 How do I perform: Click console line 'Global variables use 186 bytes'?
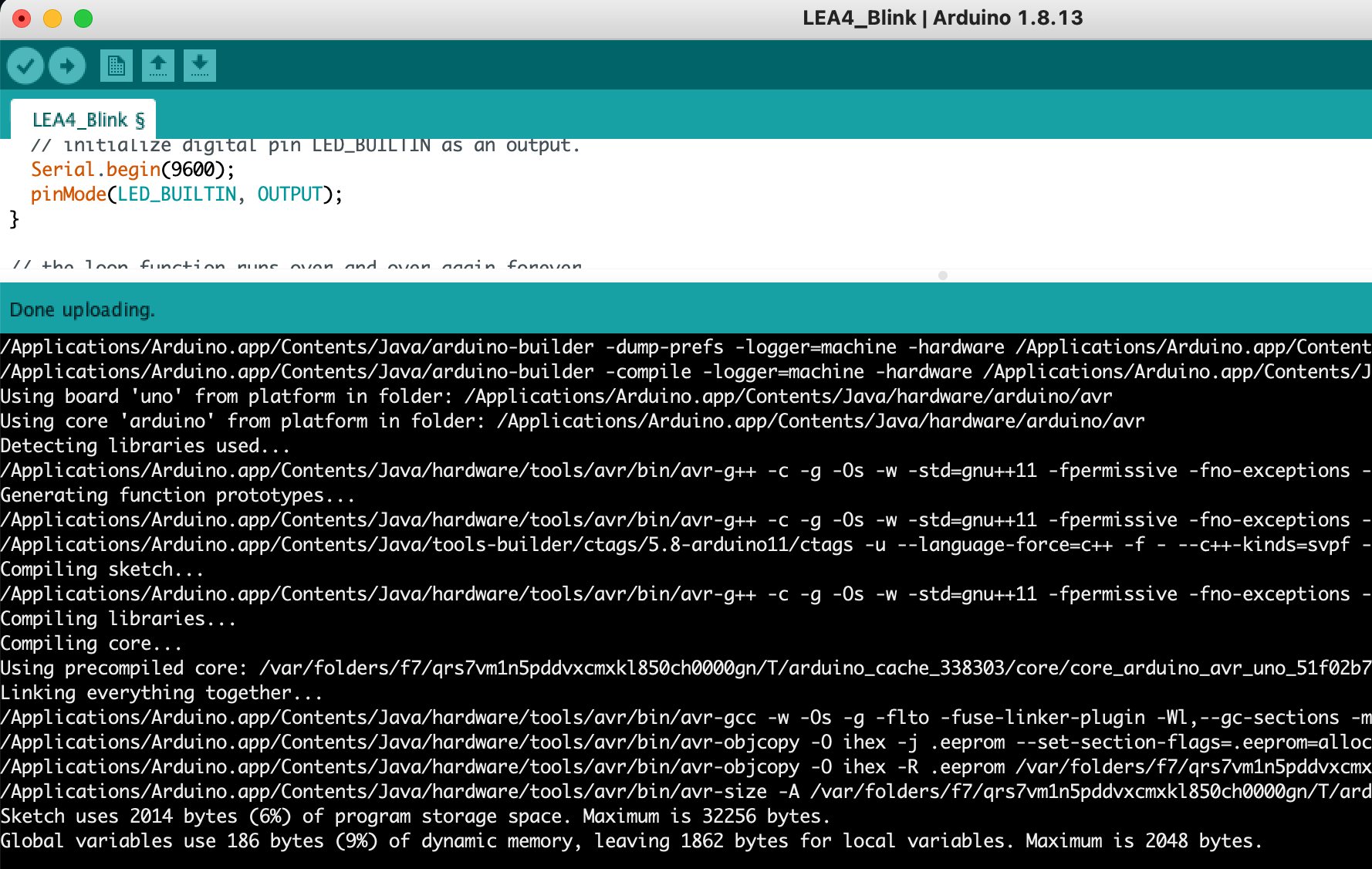(x=631, y=840)
